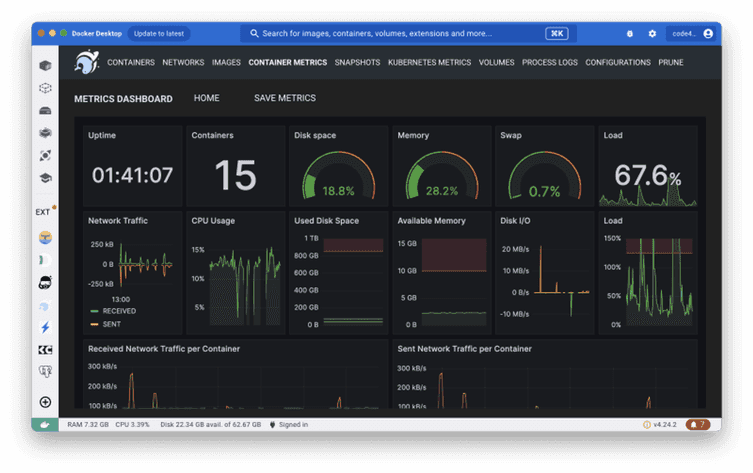Image resolution: width=753 pixels, height=473 pixels.
Task: Click Disk 22.34 GB avail. status text
Action: pyautogui.click(x=211, y=424)
